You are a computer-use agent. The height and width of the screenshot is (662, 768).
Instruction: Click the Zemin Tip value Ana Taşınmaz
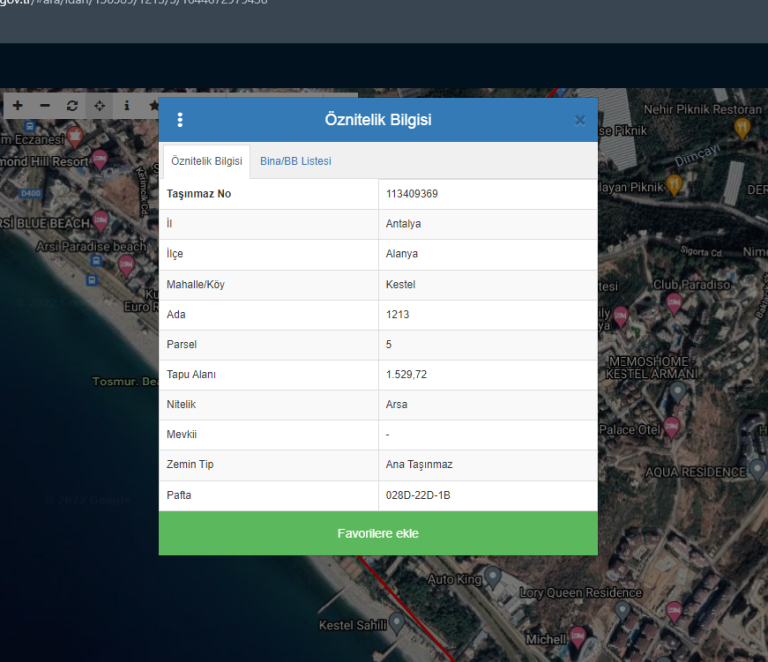(419, 464)
